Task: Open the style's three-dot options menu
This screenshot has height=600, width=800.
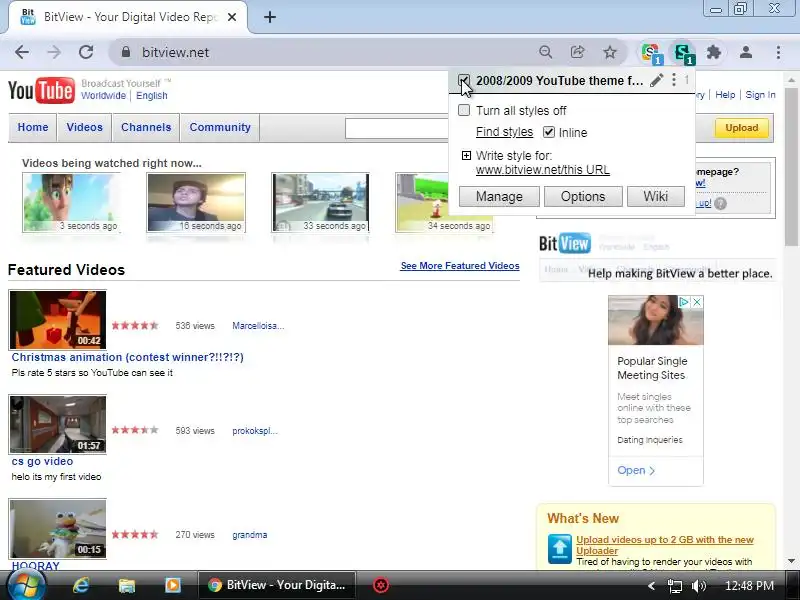Action: [674, 80]
